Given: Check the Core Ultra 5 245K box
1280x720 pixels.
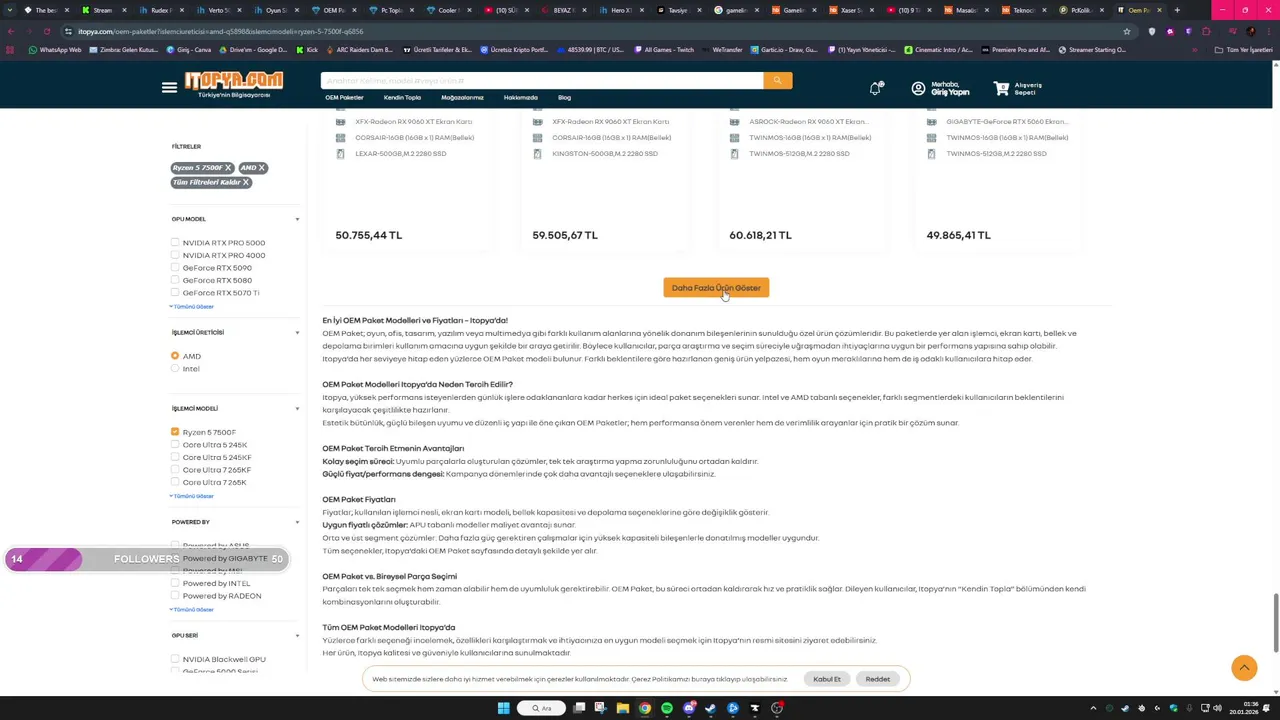Looking at the screenshot, I should pos(175,445).
